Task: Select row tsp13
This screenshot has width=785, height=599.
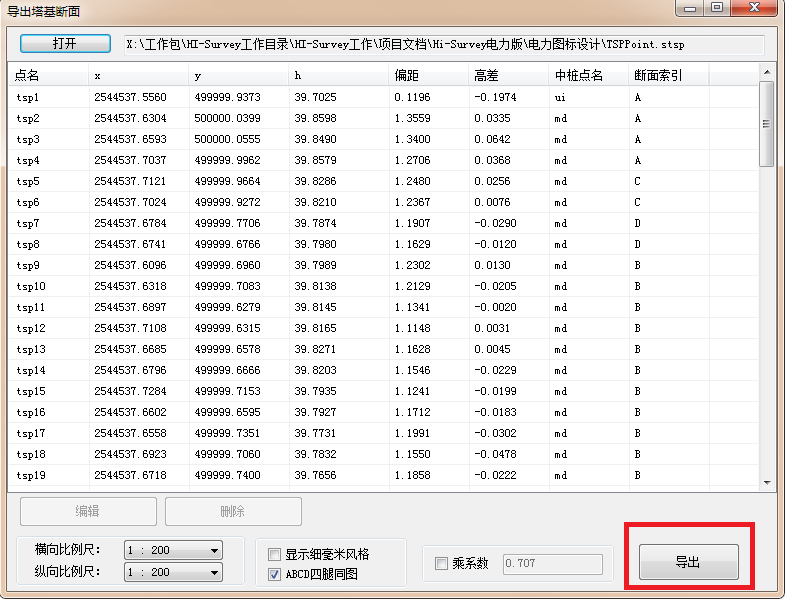Action: coord(383,350)
